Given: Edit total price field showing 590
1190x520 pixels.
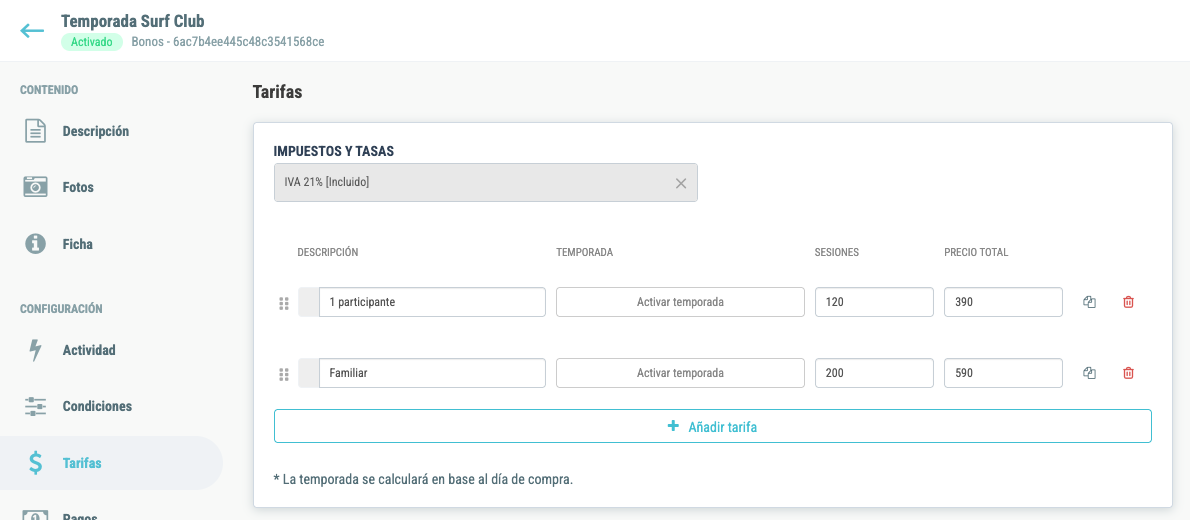Looking at the screenshot, I should (x=1003, y=373).
